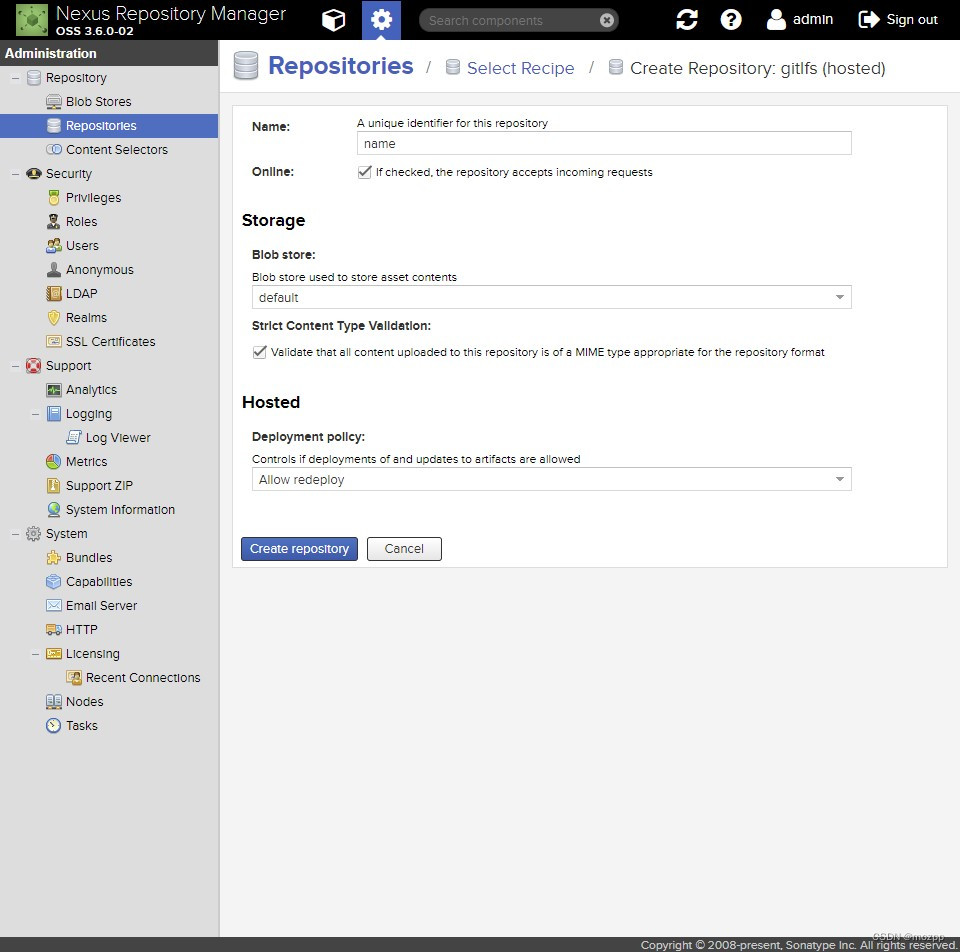
Task: Collapse the Security tree node
Action: pyautogui.click(x=15, y=174)
